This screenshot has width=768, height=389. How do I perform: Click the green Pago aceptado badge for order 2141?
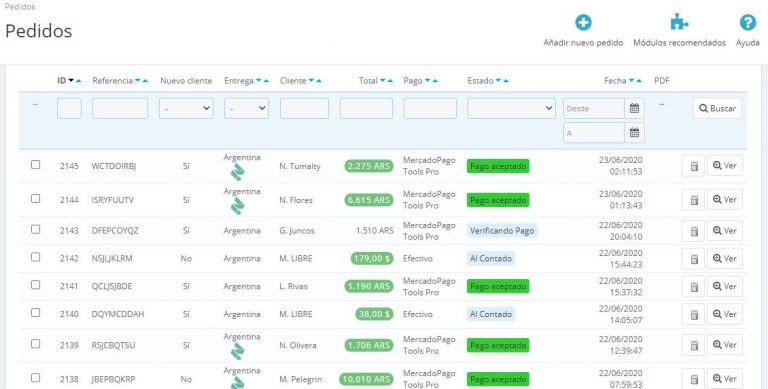[x=498, y=287]
